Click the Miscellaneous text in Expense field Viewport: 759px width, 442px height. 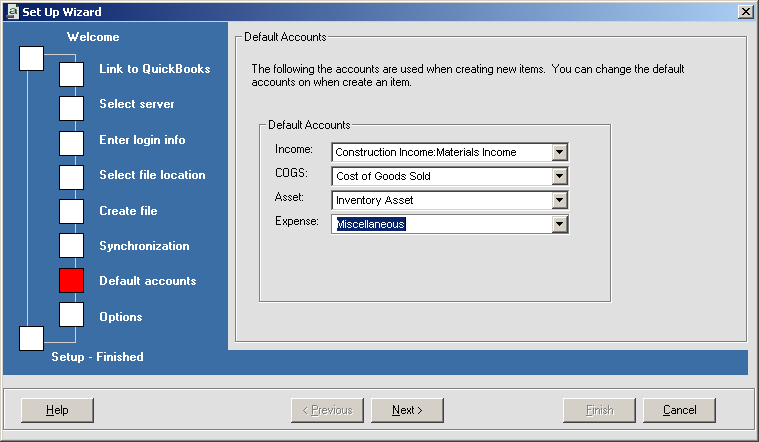pos(371,225)
